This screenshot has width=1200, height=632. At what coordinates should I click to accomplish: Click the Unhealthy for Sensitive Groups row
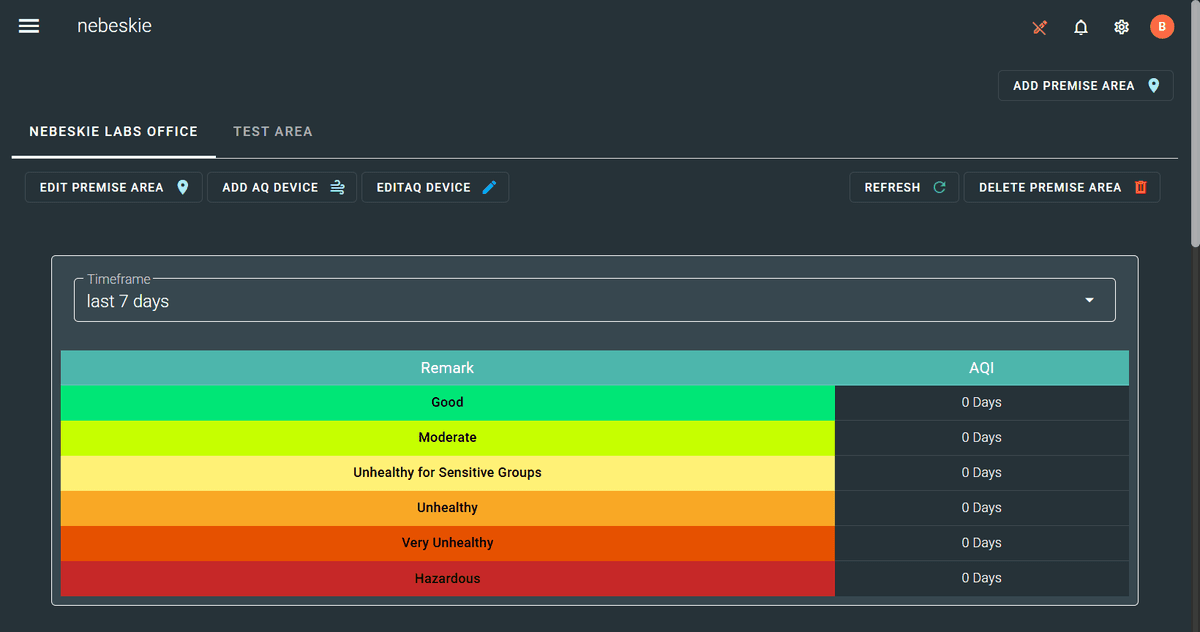click(x=447, y=472)
